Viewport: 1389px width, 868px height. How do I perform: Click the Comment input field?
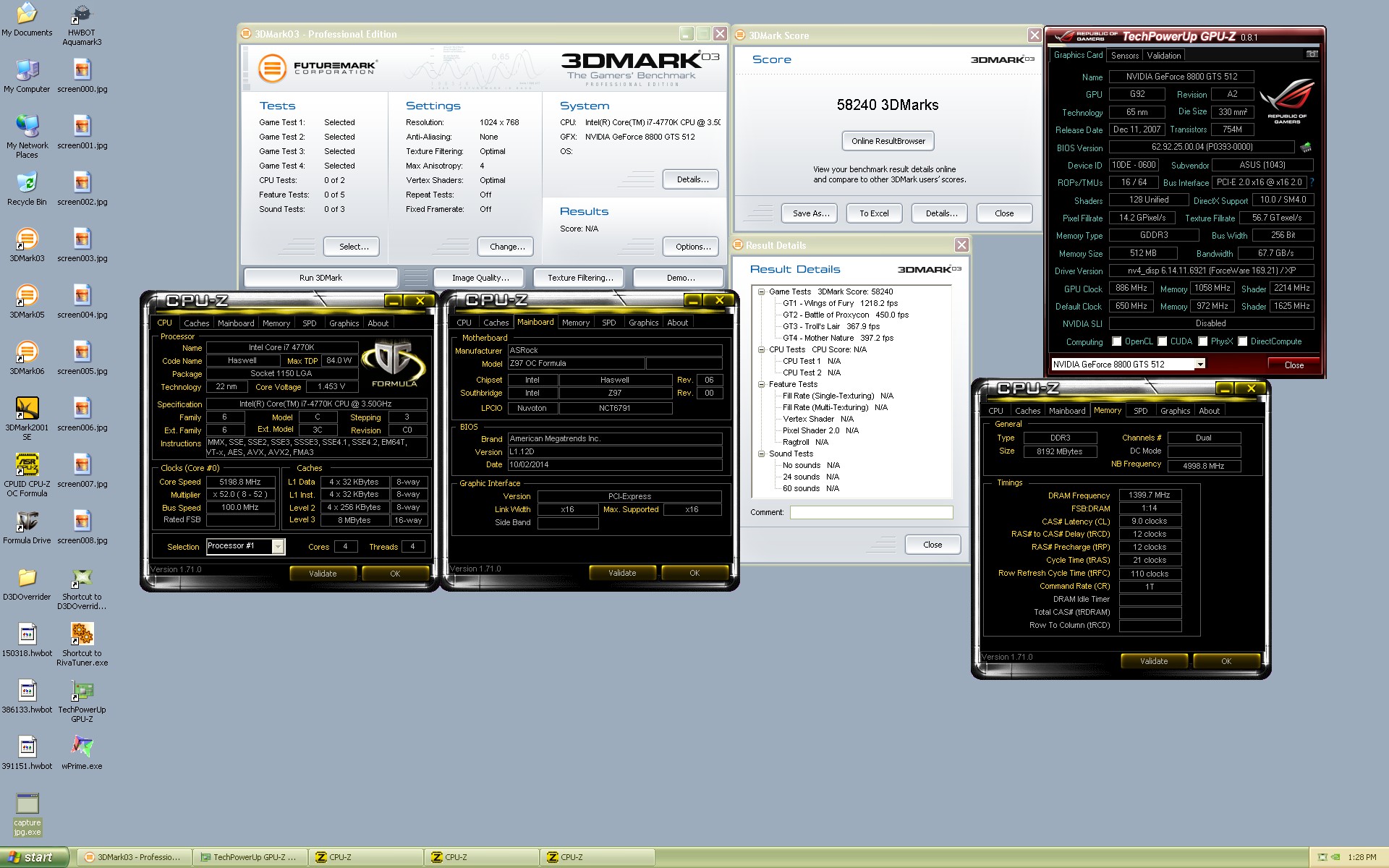point(871,512)
